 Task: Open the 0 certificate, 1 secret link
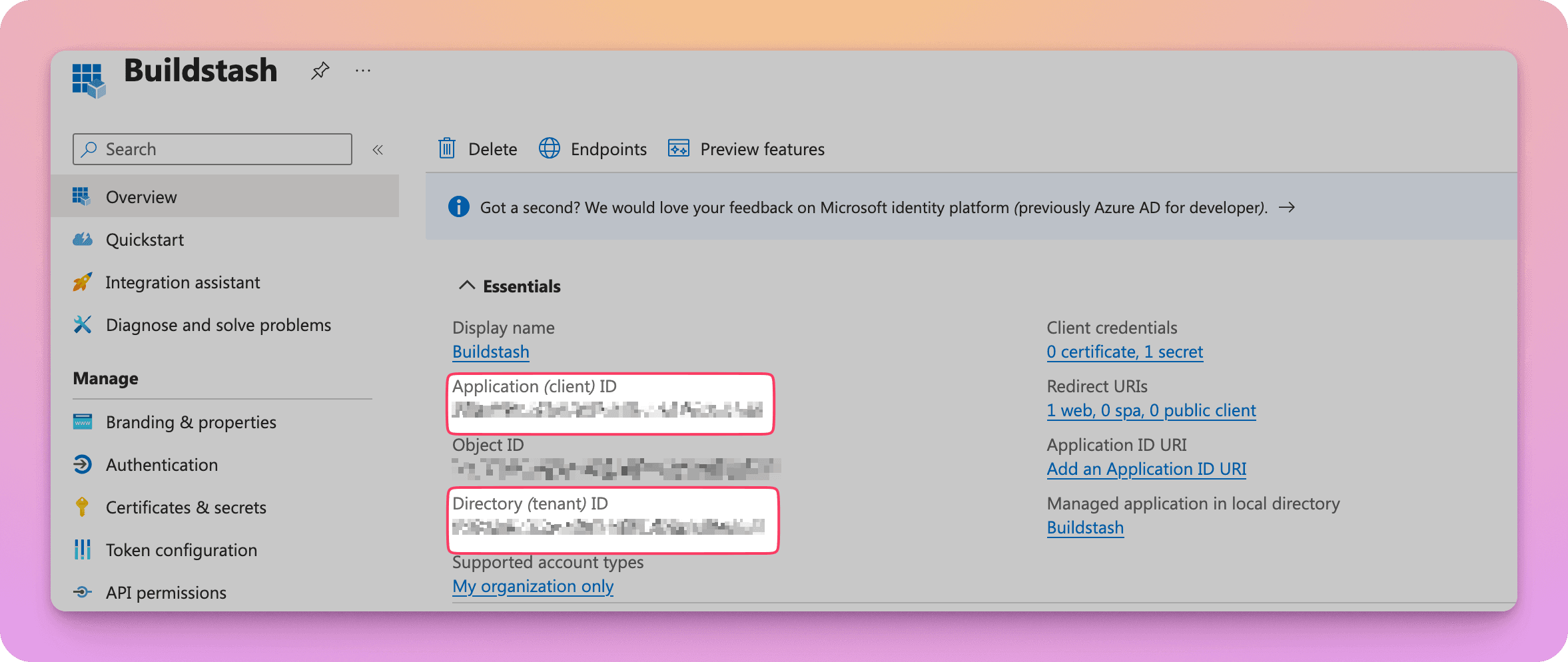point(1124,352)
